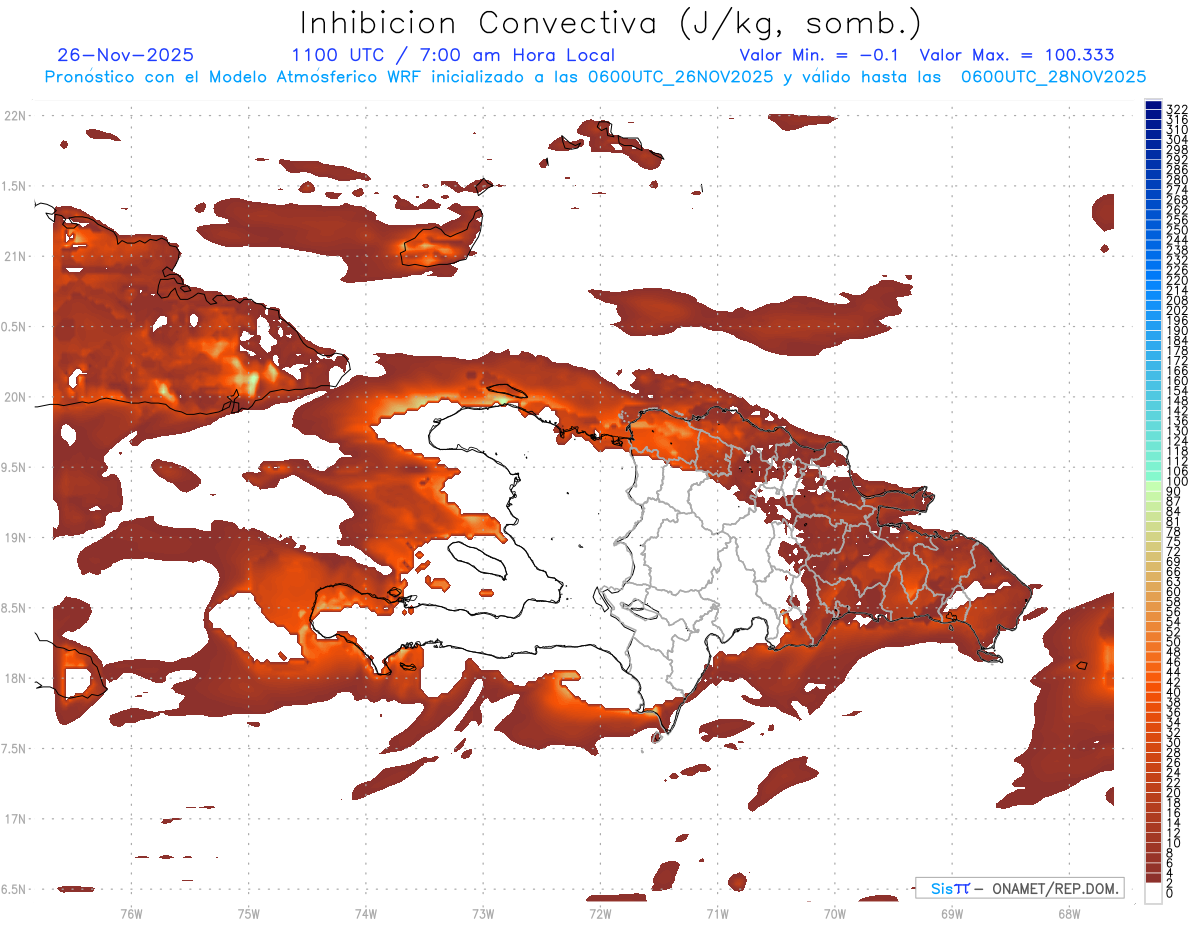Click the 'Valor Min. = -0.1' readout
The image size is (1200, 927).
[820, 56]
